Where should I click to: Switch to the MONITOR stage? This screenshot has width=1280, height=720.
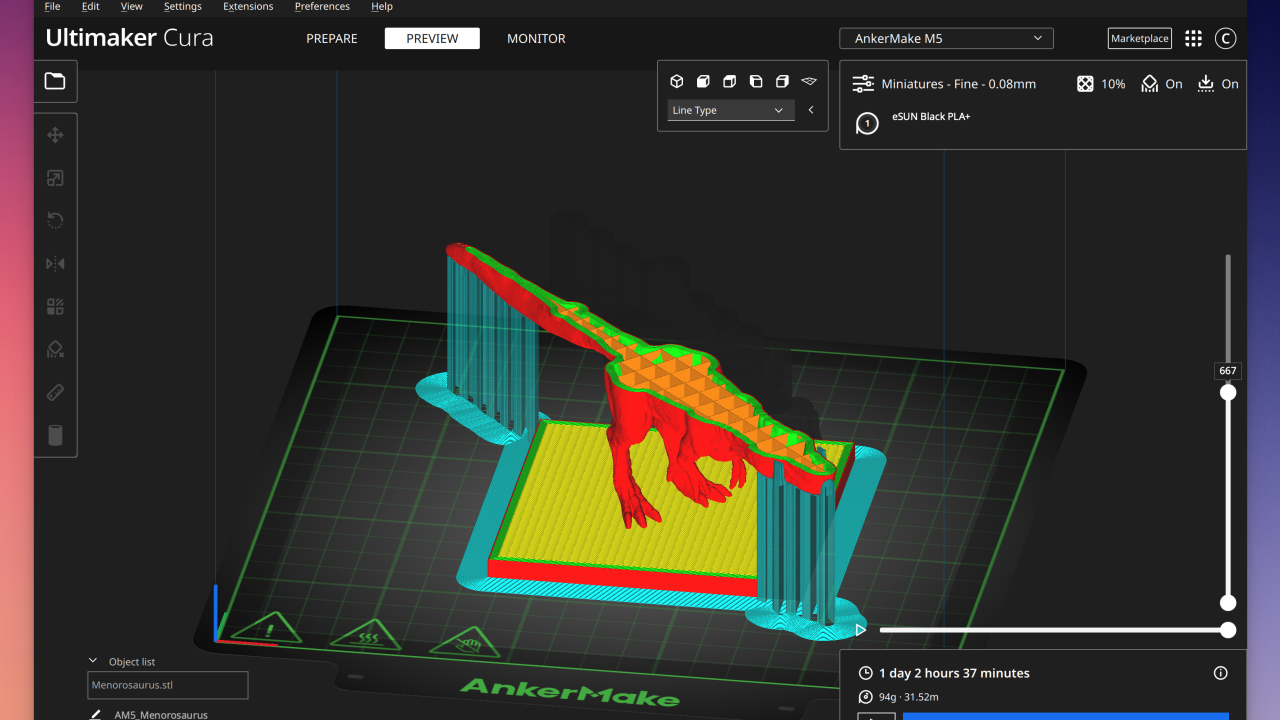coord(536,39)
